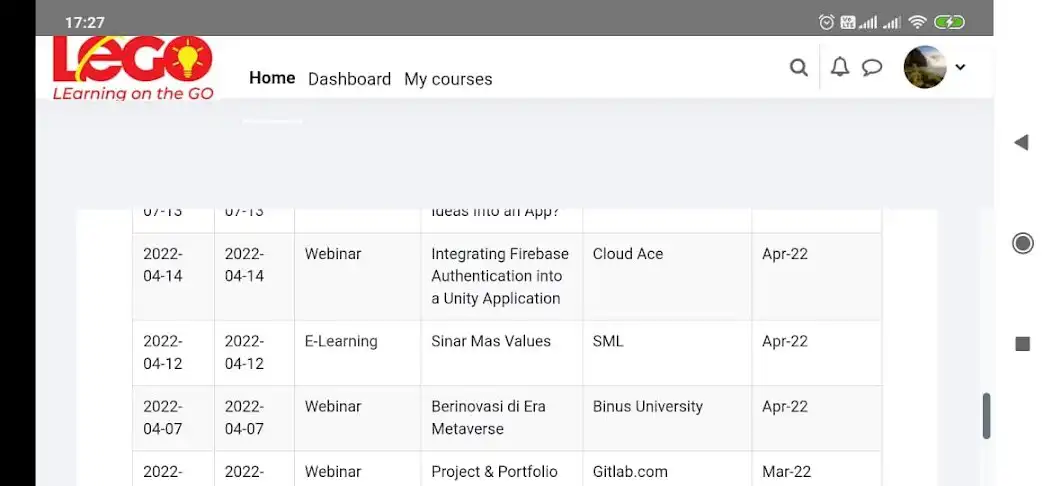Tap the Android recent apps square button

point(1022,344)
